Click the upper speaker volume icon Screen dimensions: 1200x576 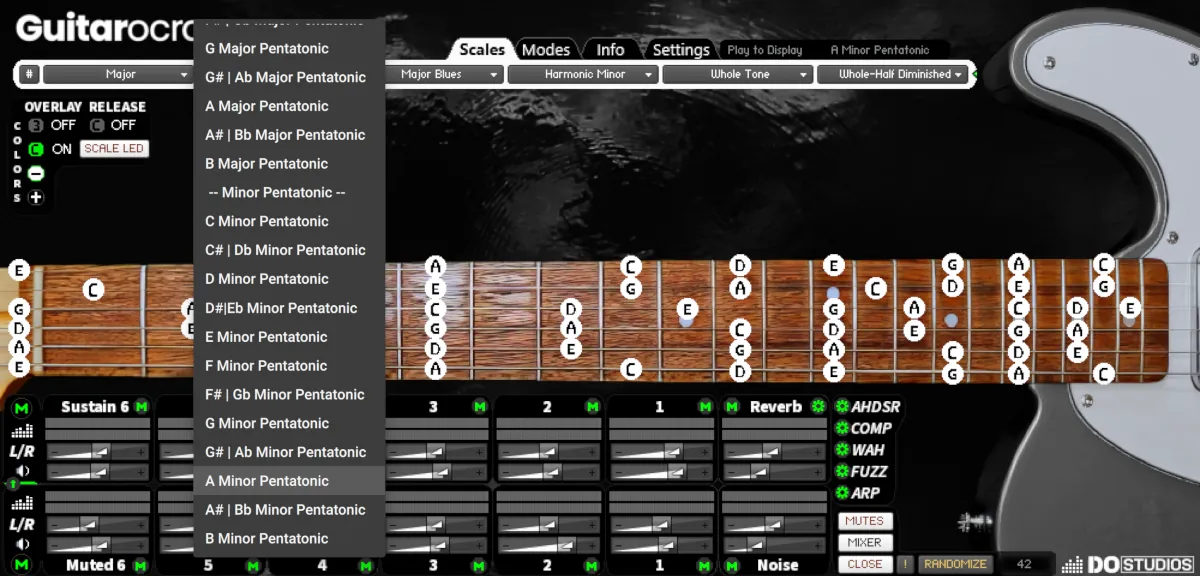tap(22, 471)
